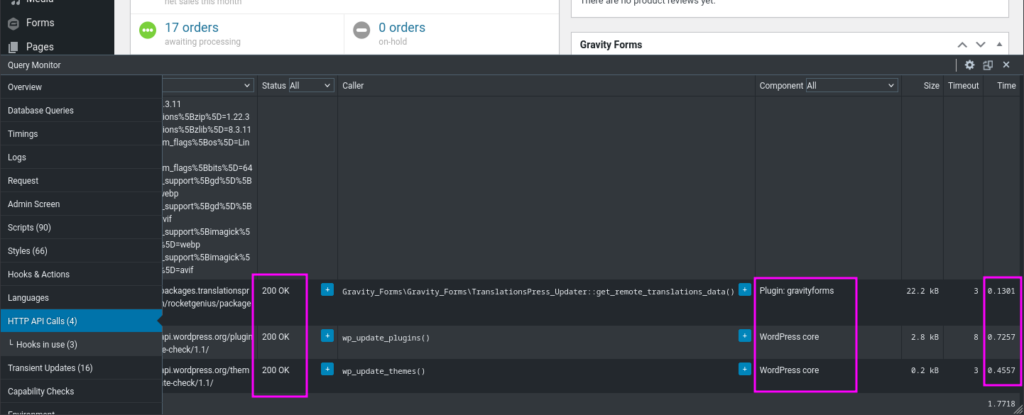The image size is (1024, 415).
Task: Collapse the Gravity Forms widget
Action: pos(999,44)
